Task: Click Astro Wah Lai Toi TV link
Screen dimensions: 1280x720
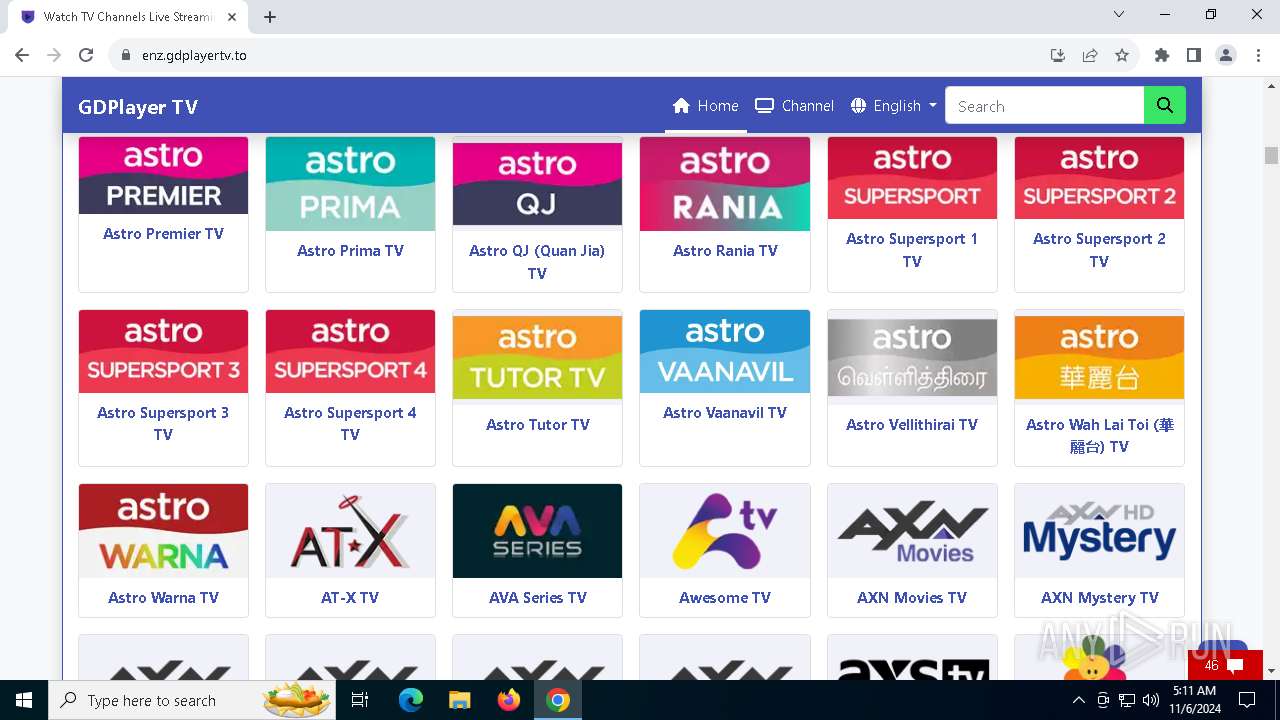Action: (x=1099, y=436)
